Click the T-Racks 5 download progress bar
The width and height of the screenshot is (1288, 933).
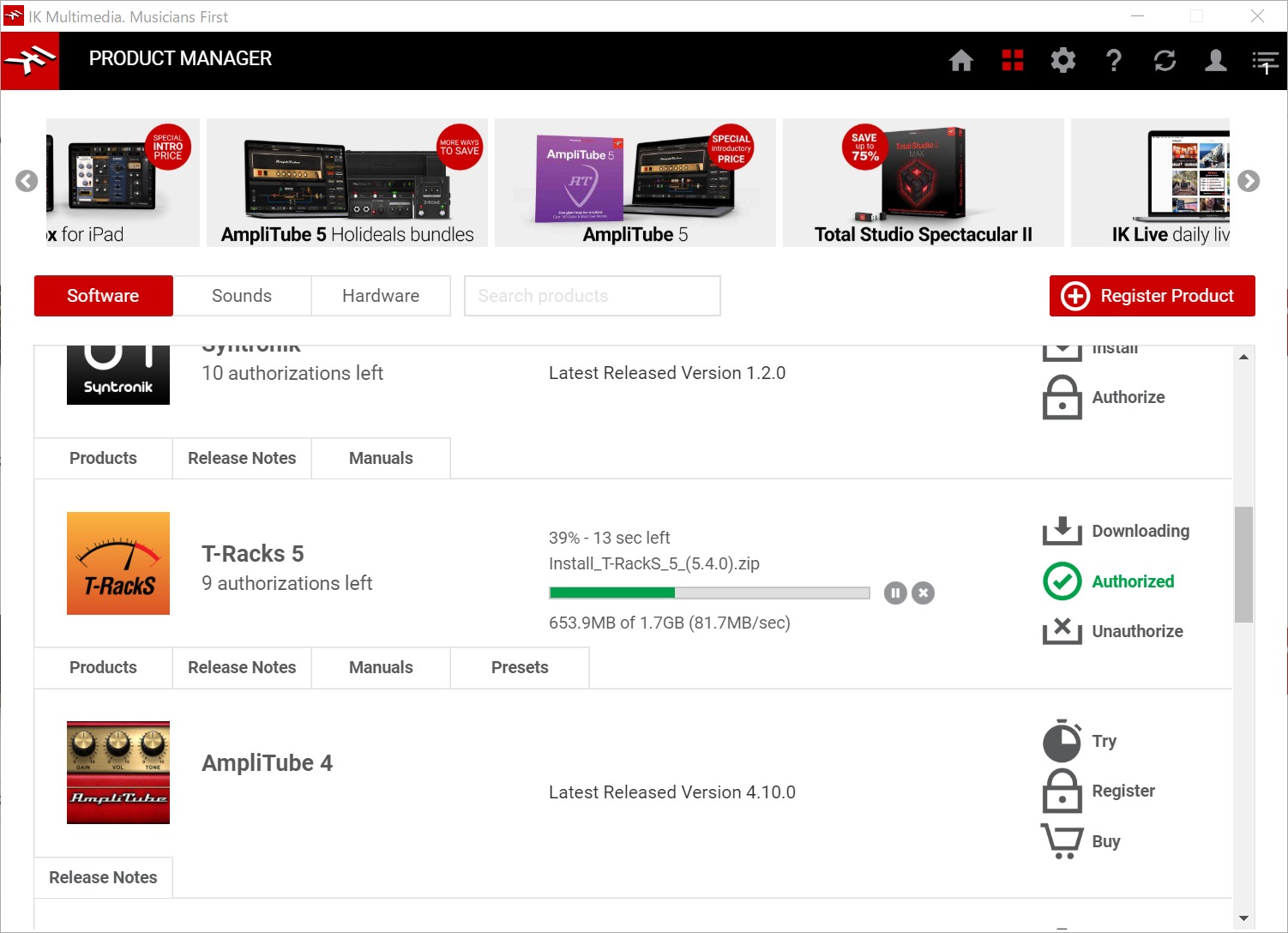click(709, 593)
